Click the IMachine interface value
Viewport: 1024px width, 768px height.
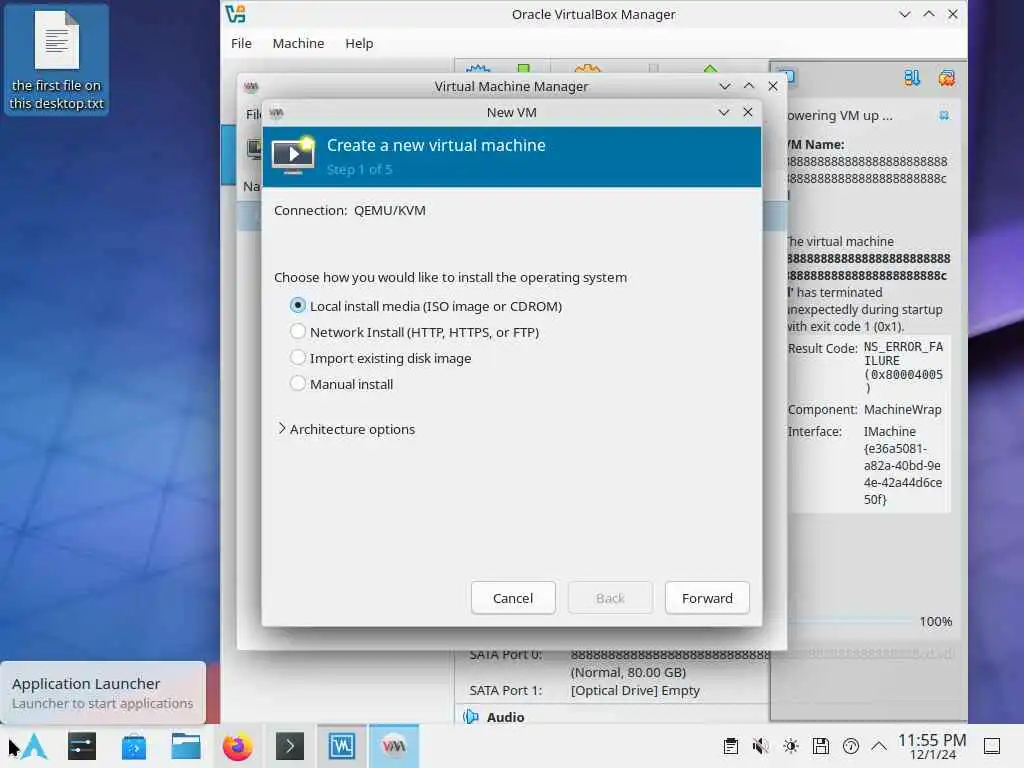pyautogui.click(x=903, y=466)
